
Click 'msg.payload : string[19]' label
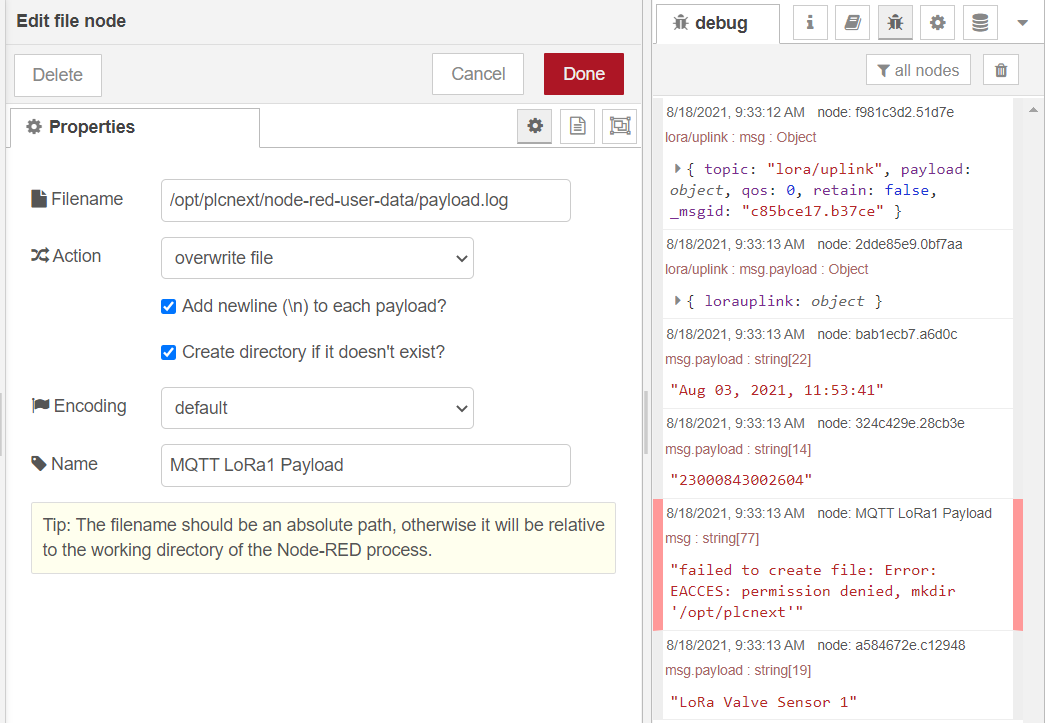738,670
